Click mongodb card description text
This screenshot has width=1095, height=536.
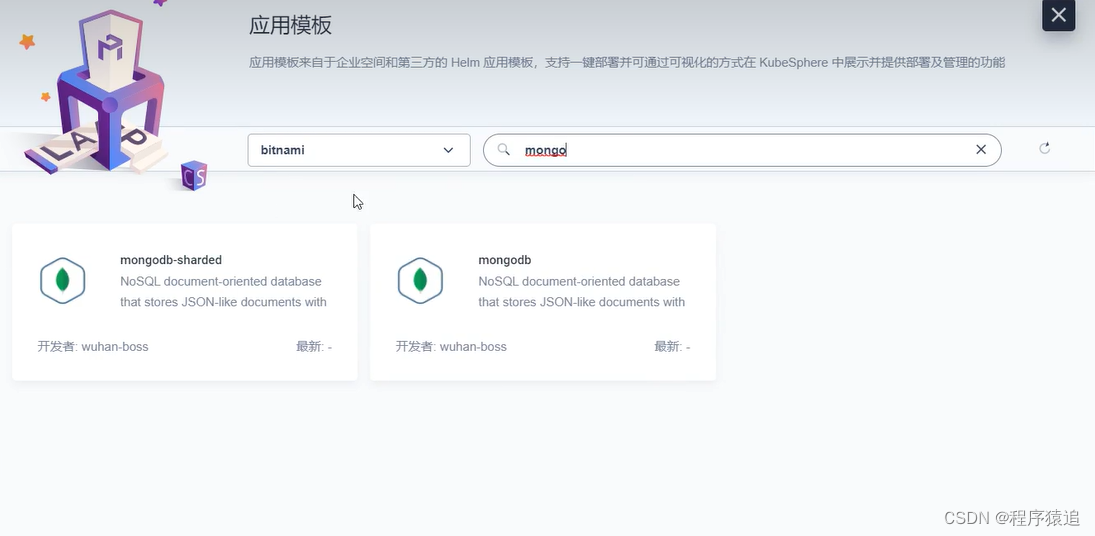582,292
